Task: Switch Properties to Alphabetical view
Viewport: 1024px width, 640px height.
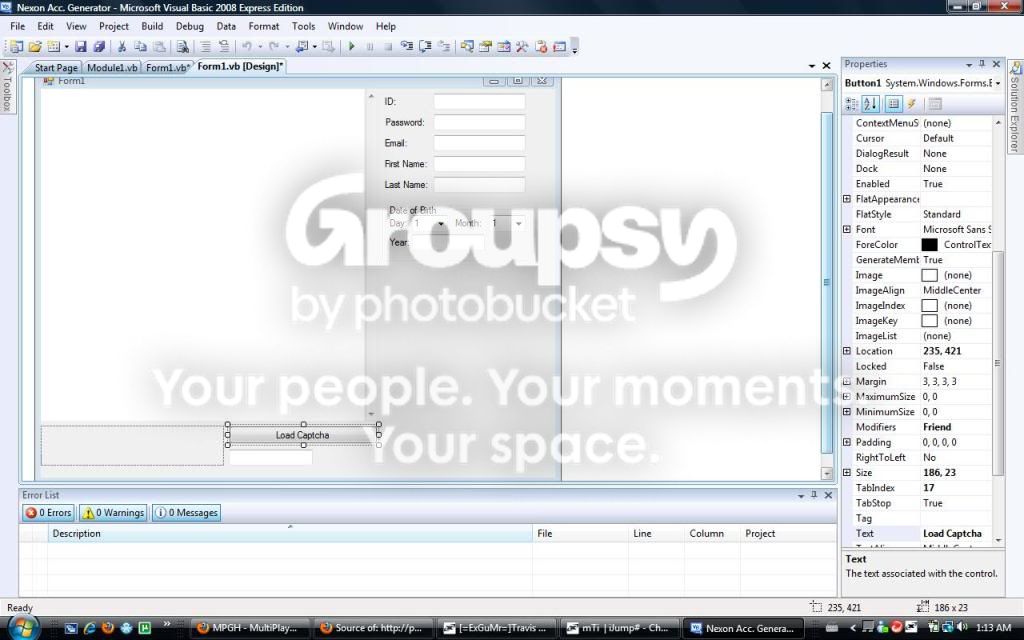Action: [871, 104]
